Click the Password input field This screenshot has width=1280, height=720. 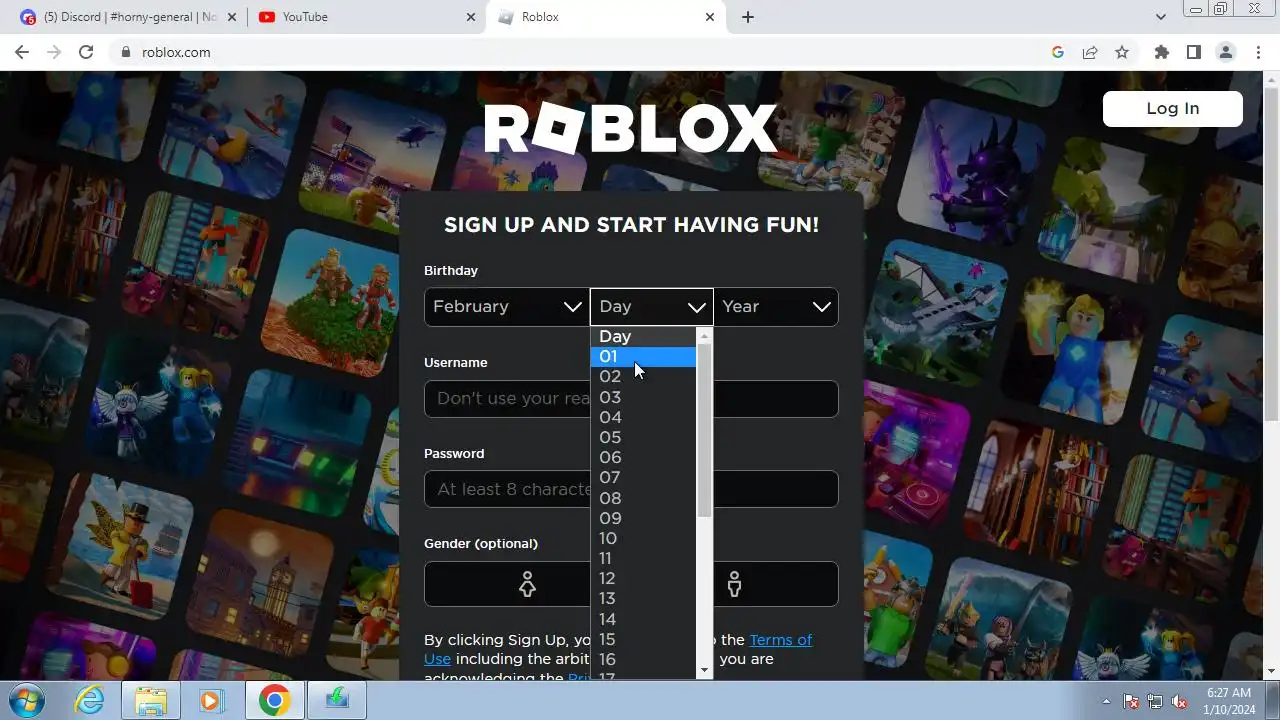(631, 489)
